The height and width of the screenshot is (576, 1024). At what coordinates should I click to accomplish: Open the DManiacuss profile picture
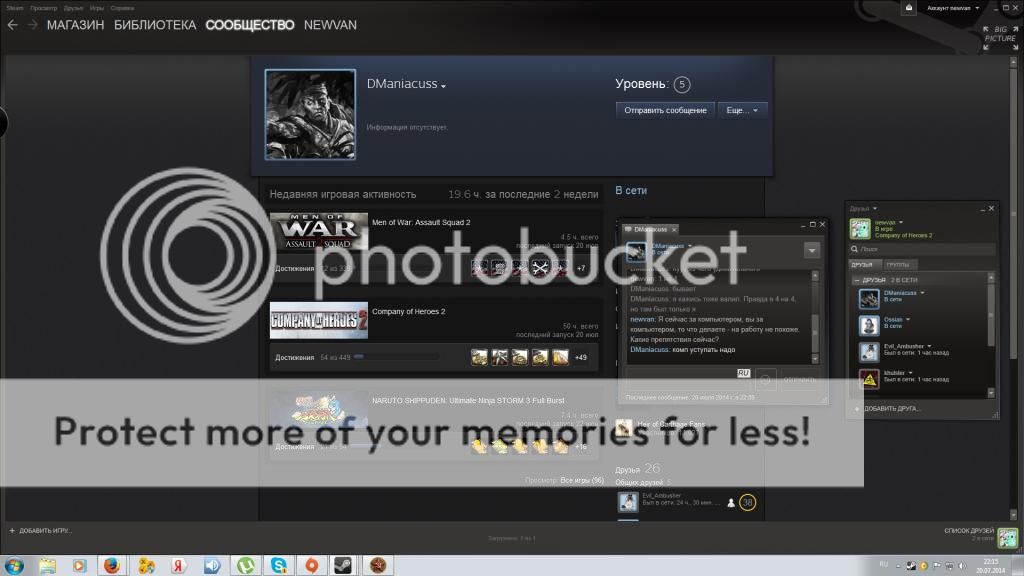click(310, 114)
